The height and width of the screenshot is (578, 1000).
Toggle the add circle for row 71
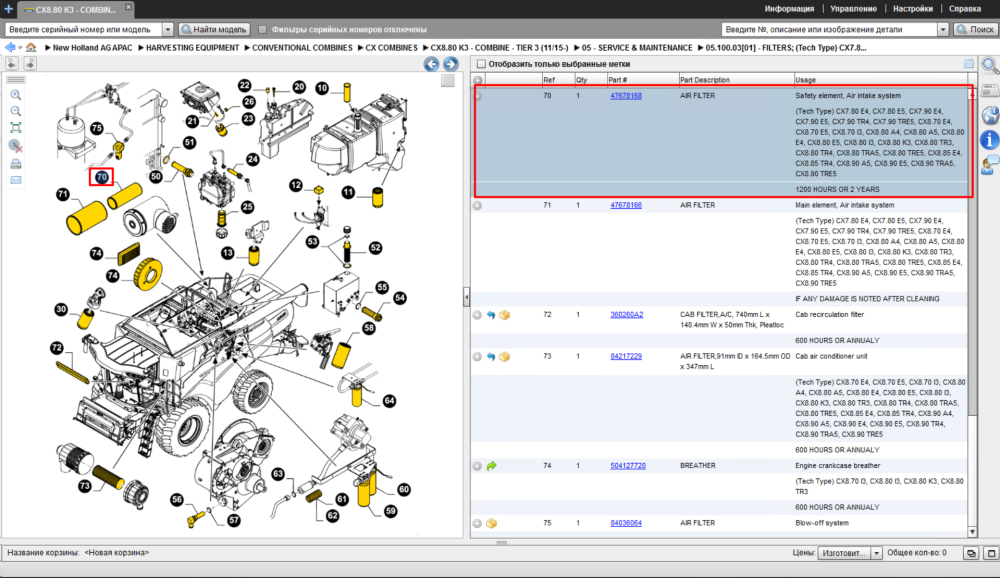(x=477, y=205)
